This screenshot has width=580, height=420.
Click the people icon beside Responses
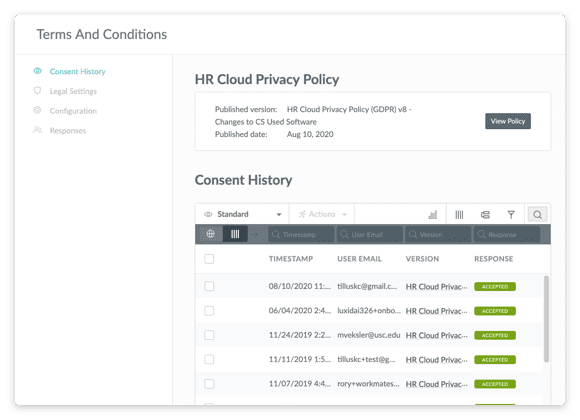click(x=37, y=130)
